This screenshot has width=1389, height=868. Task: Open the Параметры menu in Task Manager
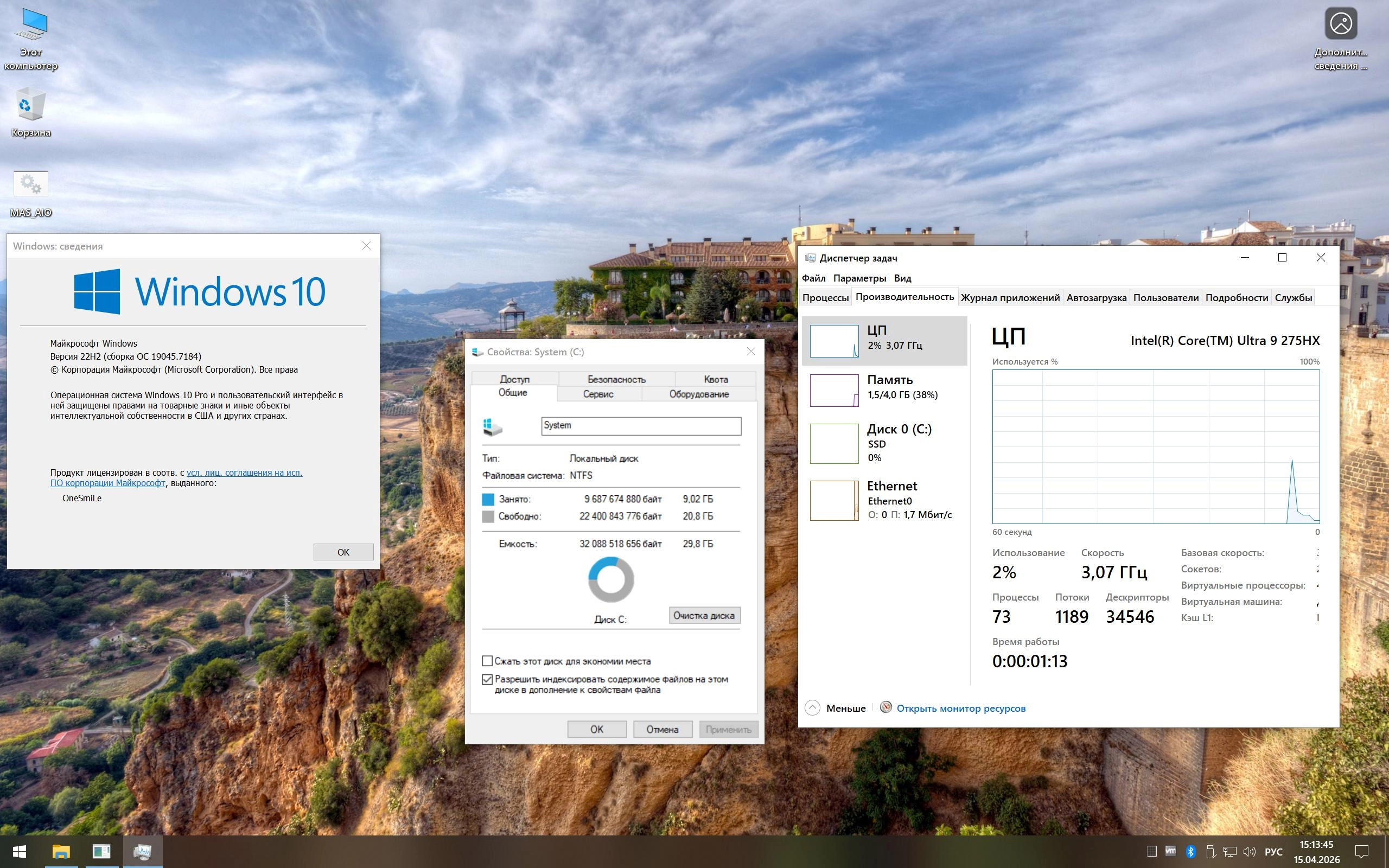click(859, 278)
